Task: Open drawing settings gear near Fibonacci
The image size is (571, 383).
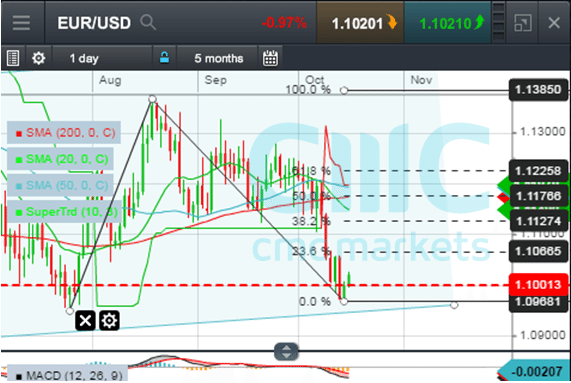Action: click(109, 320)
